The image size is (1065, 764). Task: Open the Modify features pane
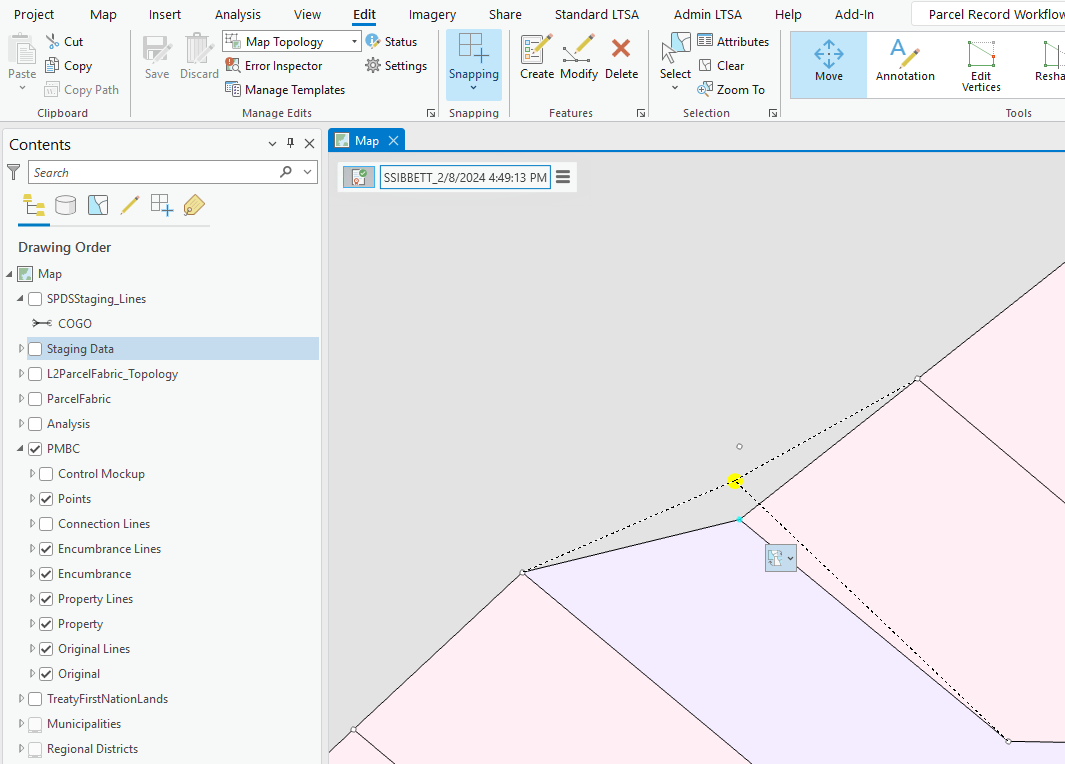click(578, 58)
